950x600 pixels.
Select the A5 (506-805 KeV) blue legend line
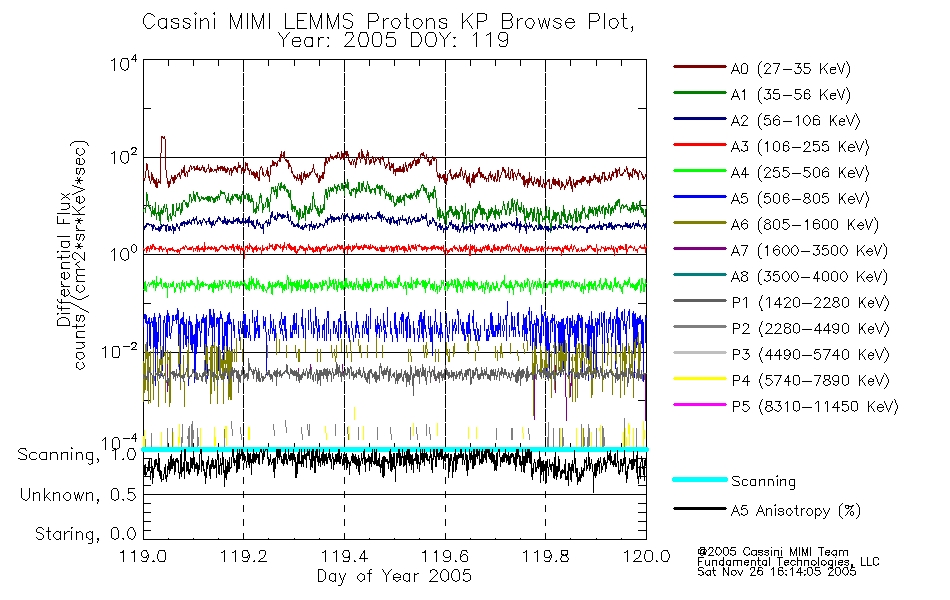pyautogui.click(x=699, y=197)
